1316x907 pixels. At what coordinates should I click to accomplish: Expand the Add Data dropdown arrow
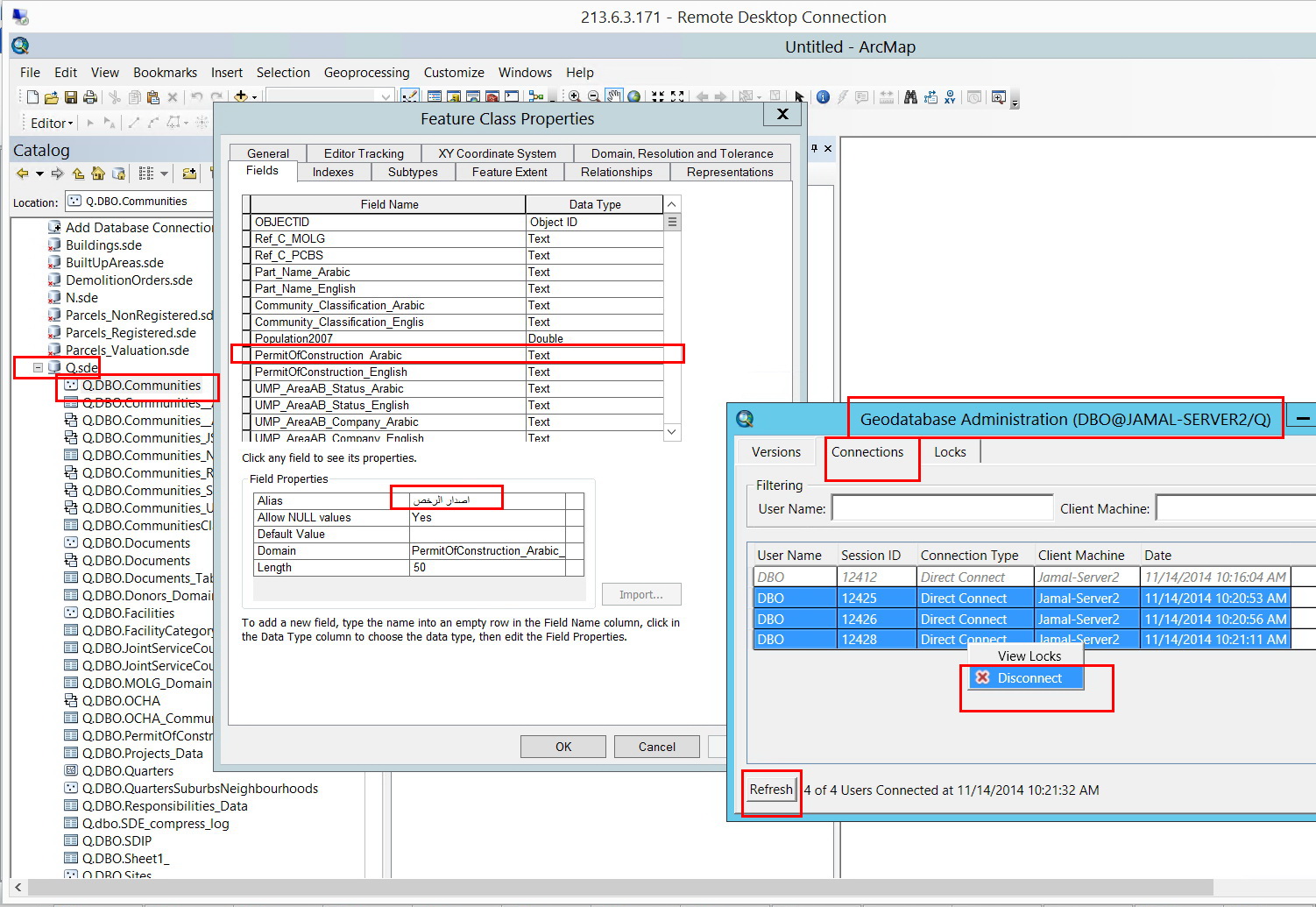coord(254,97)
